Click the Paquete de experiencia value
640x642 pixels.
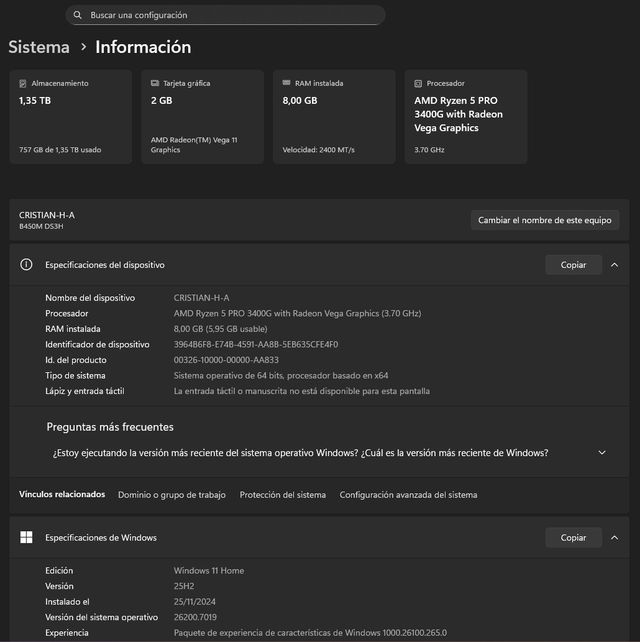pyautogui.click(x=310, y=633)
